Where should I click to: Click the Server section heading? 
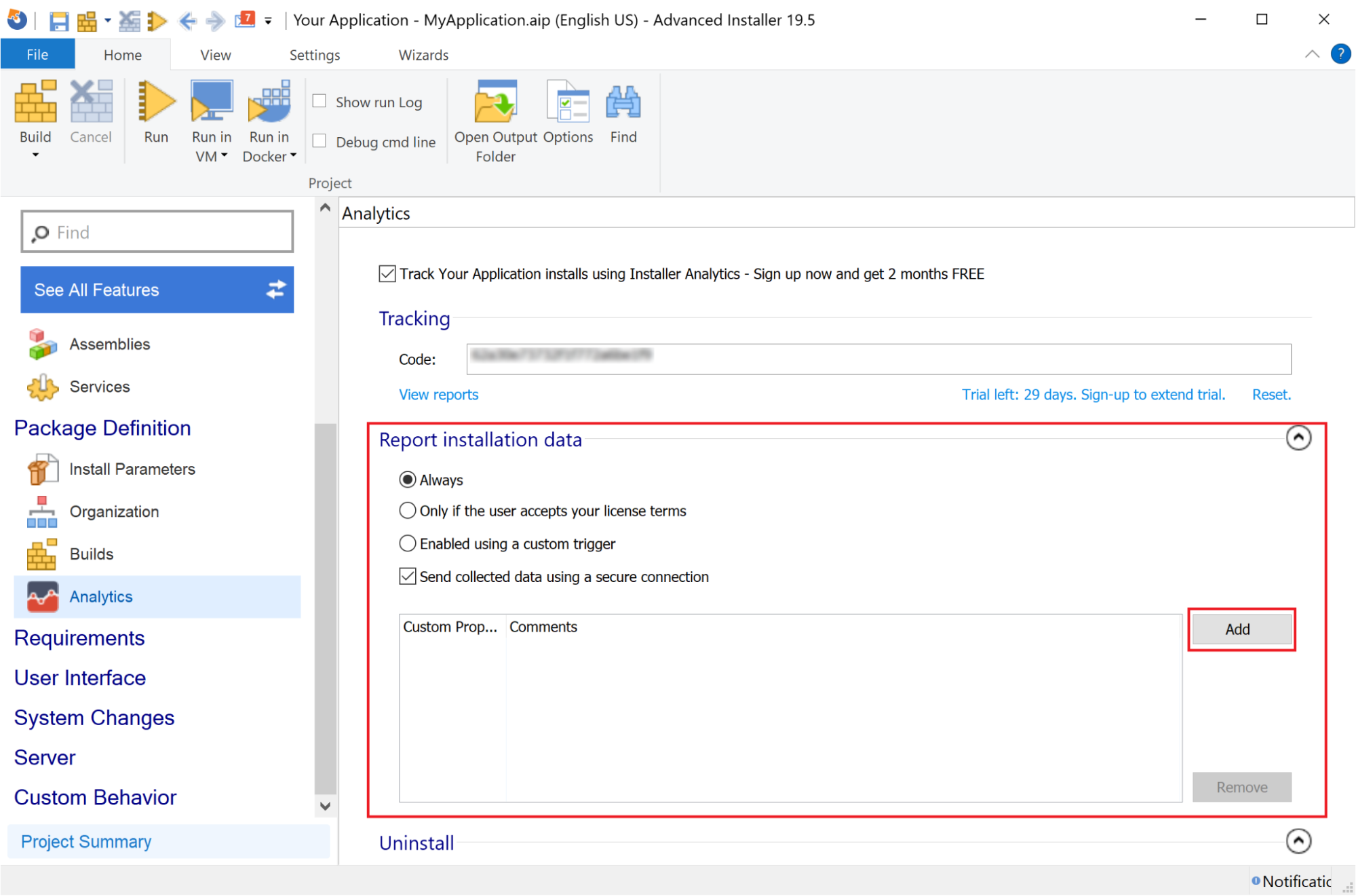[x=45, y=758]
